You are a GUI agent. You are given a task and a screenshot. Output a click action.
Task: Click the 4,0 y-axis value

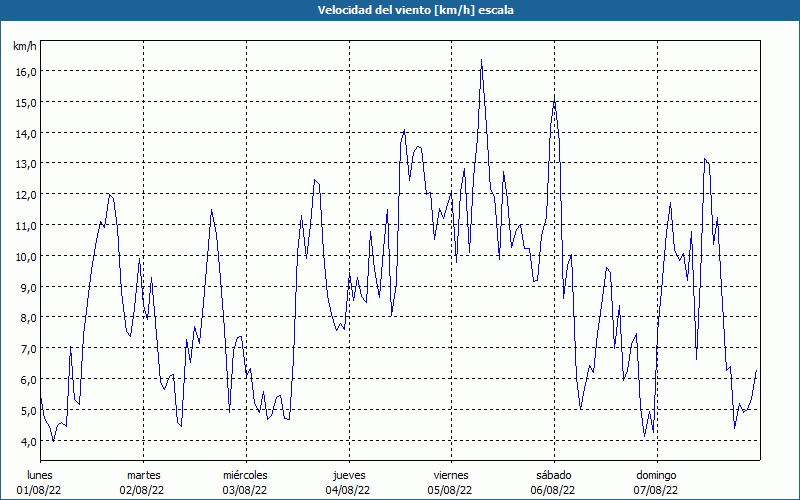pyautogui.click(x=28, y=441)
